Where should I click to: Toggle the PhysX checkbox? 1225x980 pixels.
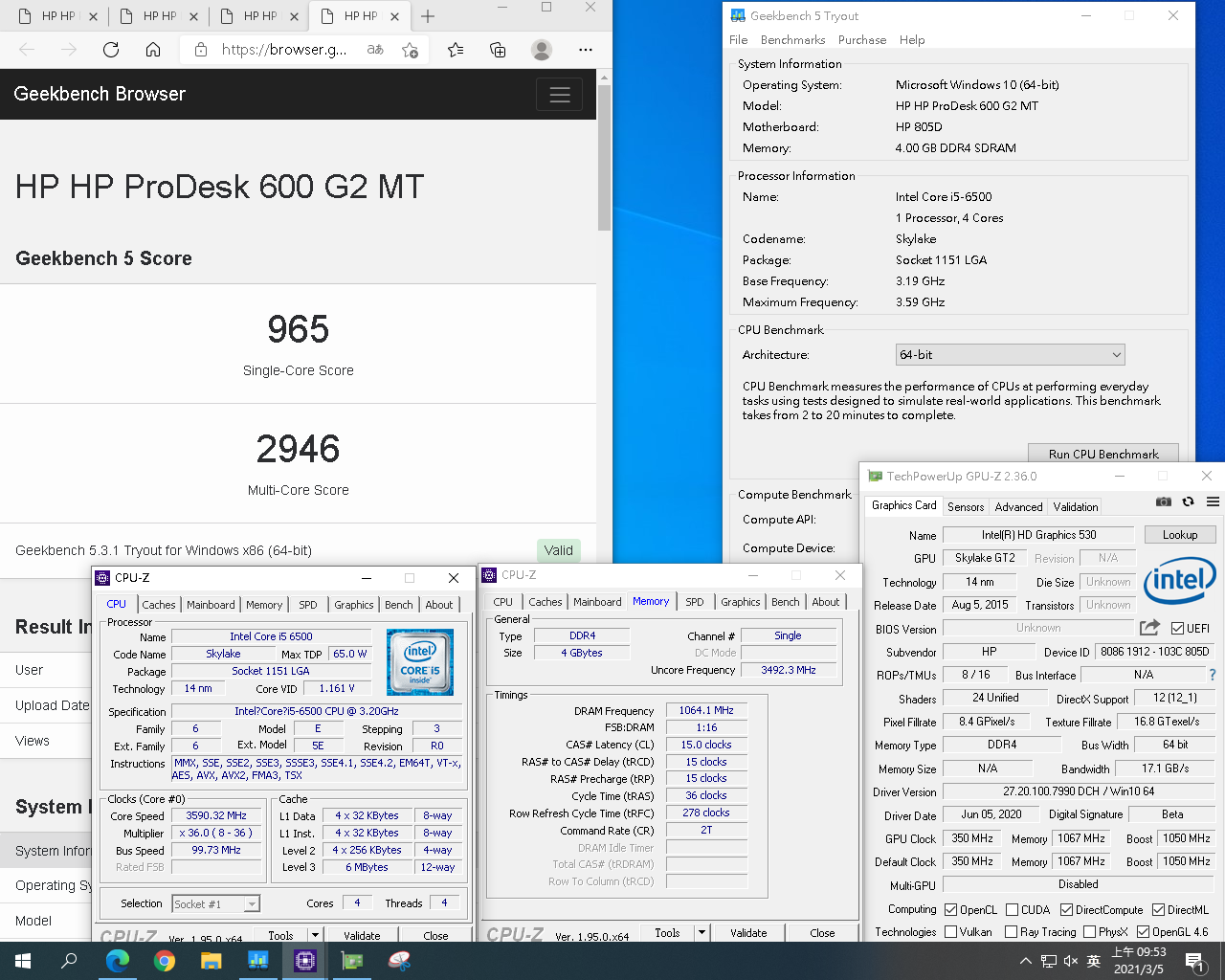coord(1089,931)
